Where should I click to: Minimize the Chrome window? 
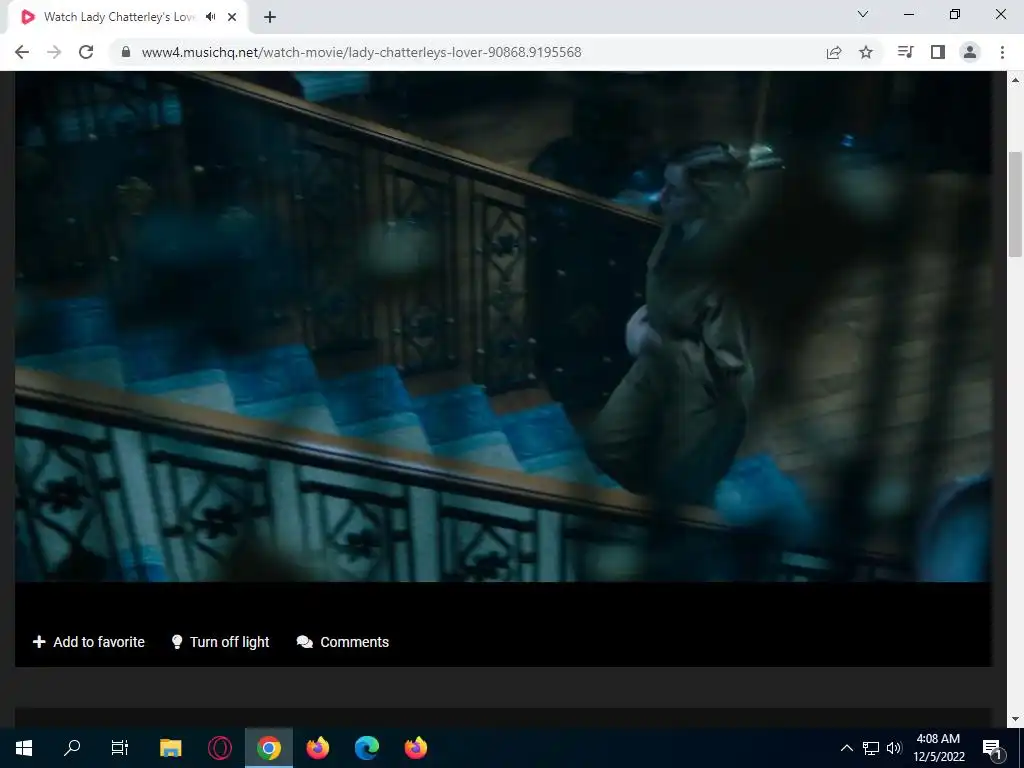[x=908, y=14]
